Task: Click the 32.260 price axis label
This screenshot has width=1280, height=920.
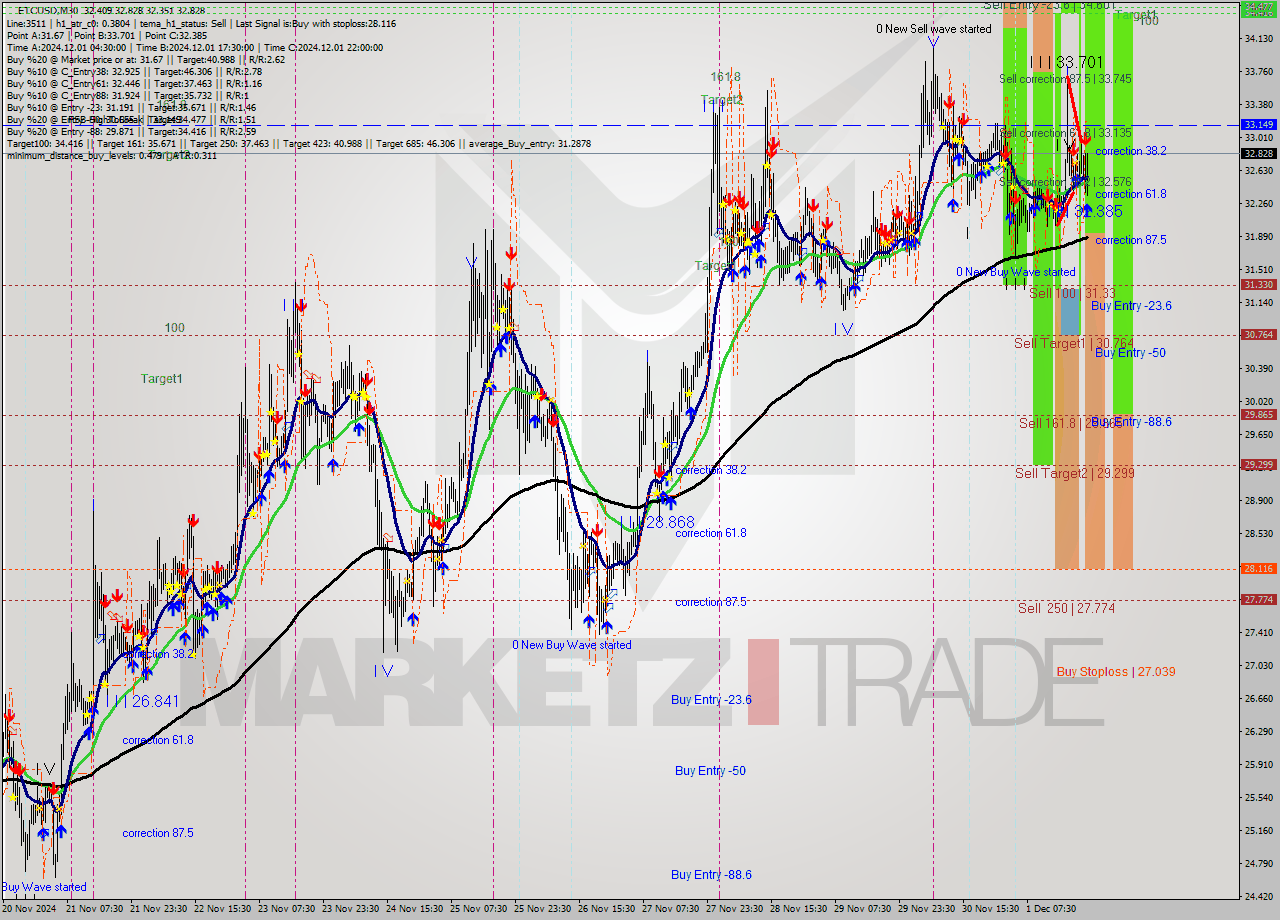Action: pos(1258,204)
